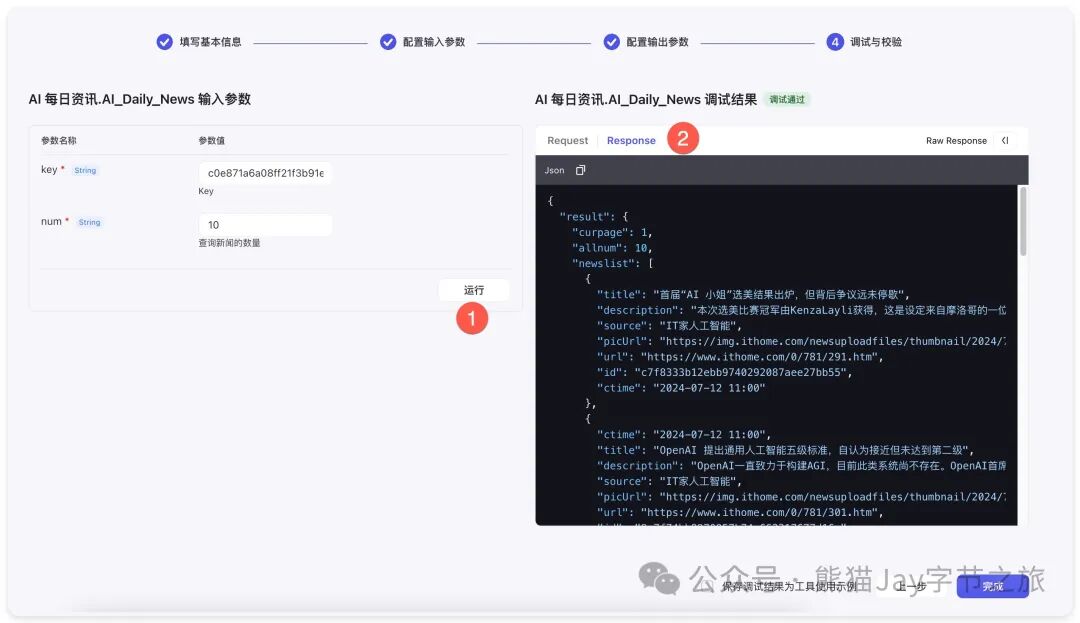
Task: Click the 完成 button
Action: tap(993, 587)
